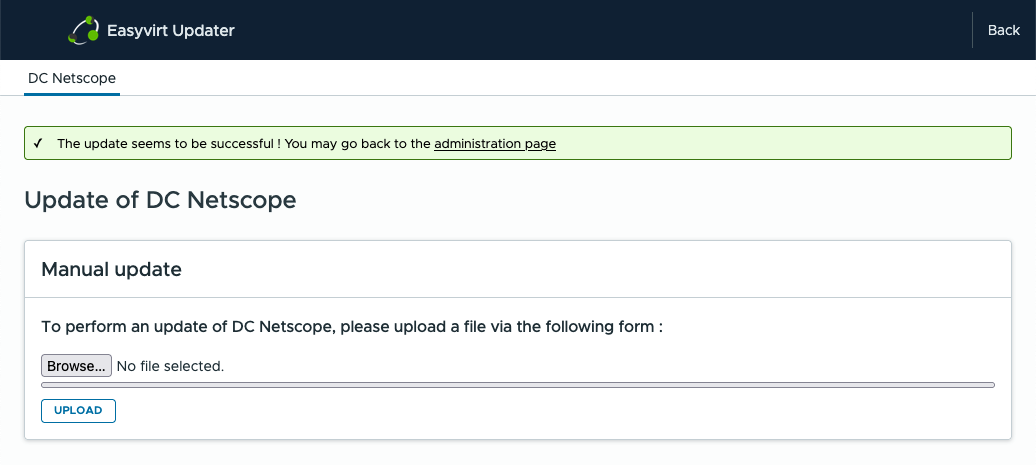
Task: Click the blue underline beneath DC Netscope tab
Action: [x=72, y=94]
